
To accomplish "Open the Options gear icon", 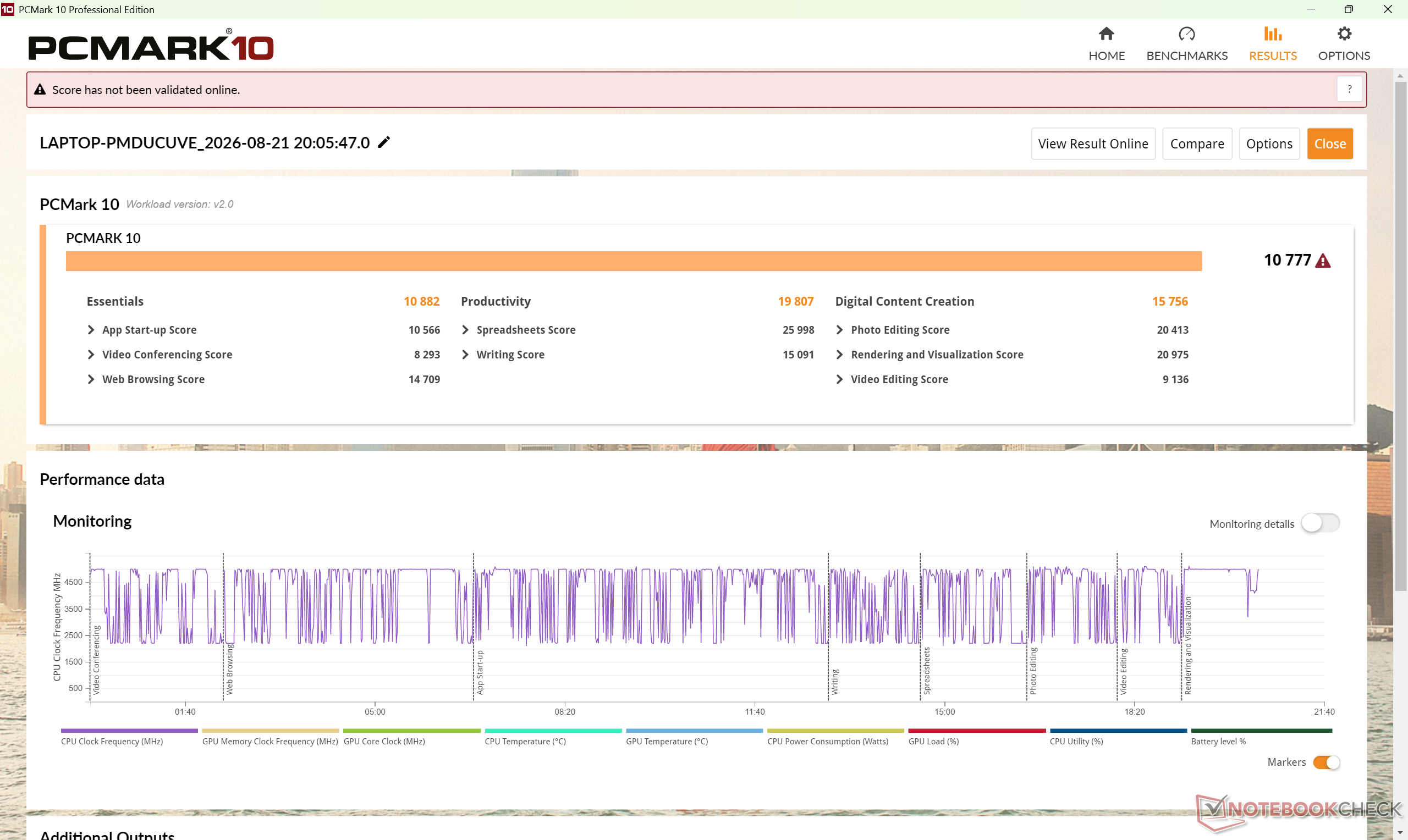I will tap(1344, 34).
